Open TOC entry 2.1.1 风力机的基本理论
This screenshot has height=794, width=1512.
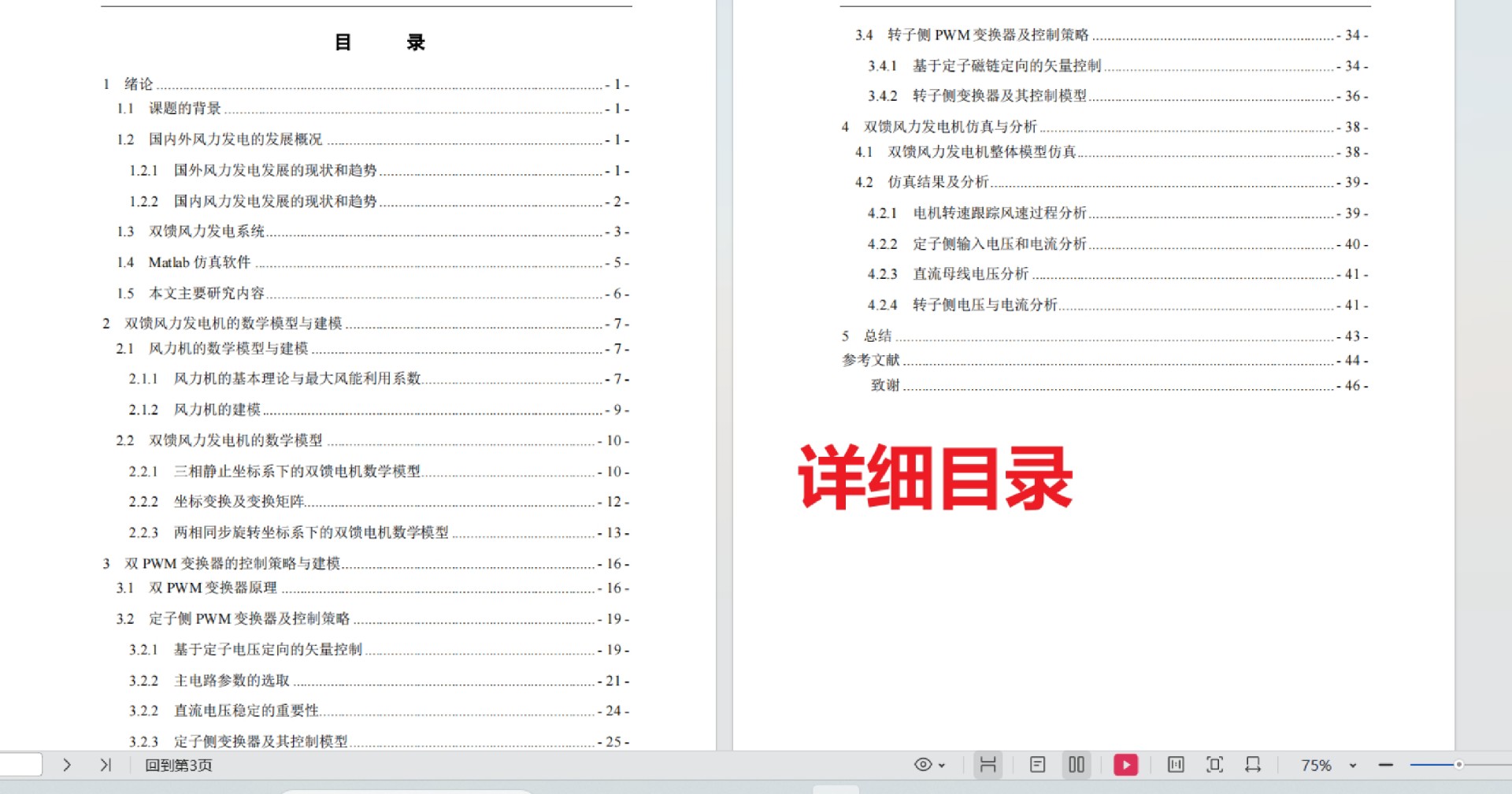(380, 379)
